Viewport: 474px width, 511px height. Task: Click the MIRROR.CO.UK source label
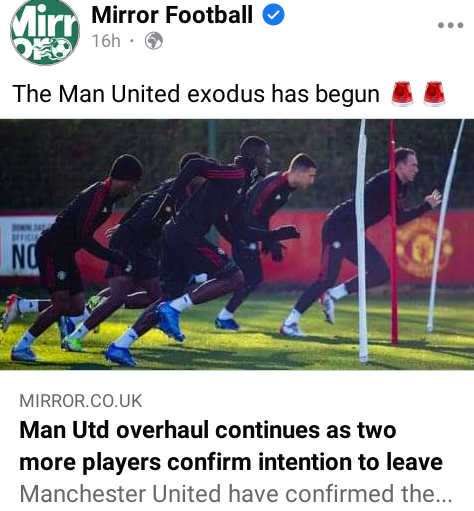[x=81, y=401]
